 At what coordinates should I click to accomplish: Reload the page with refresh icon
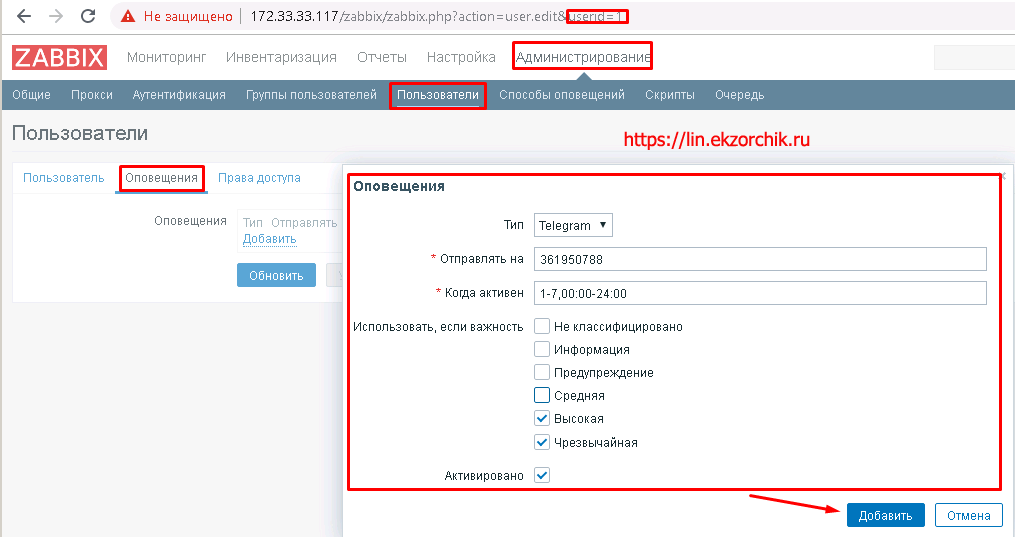point(88,16)
